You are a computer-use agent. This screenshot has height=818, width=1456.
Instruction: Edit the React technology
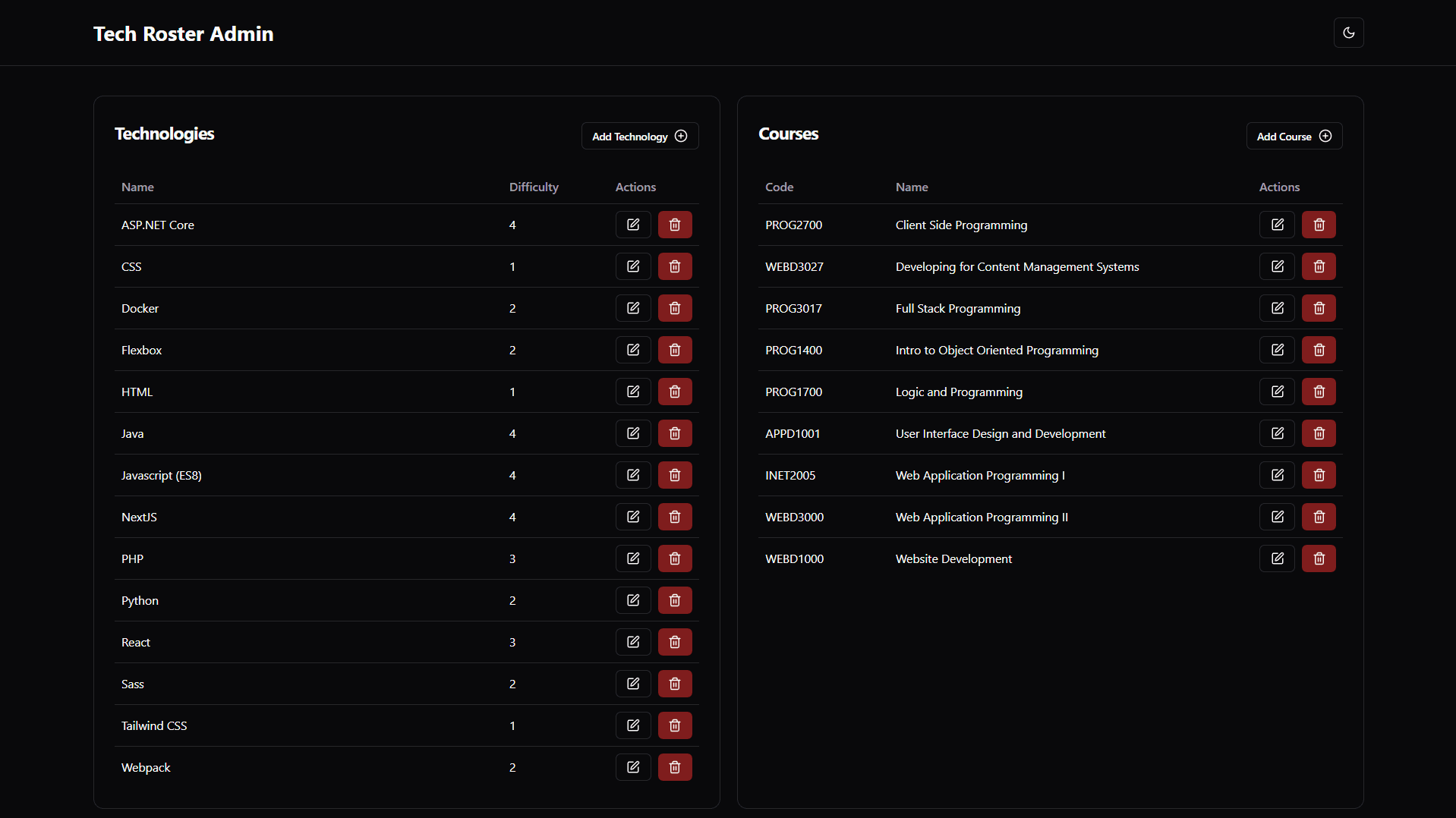[633, 642]
